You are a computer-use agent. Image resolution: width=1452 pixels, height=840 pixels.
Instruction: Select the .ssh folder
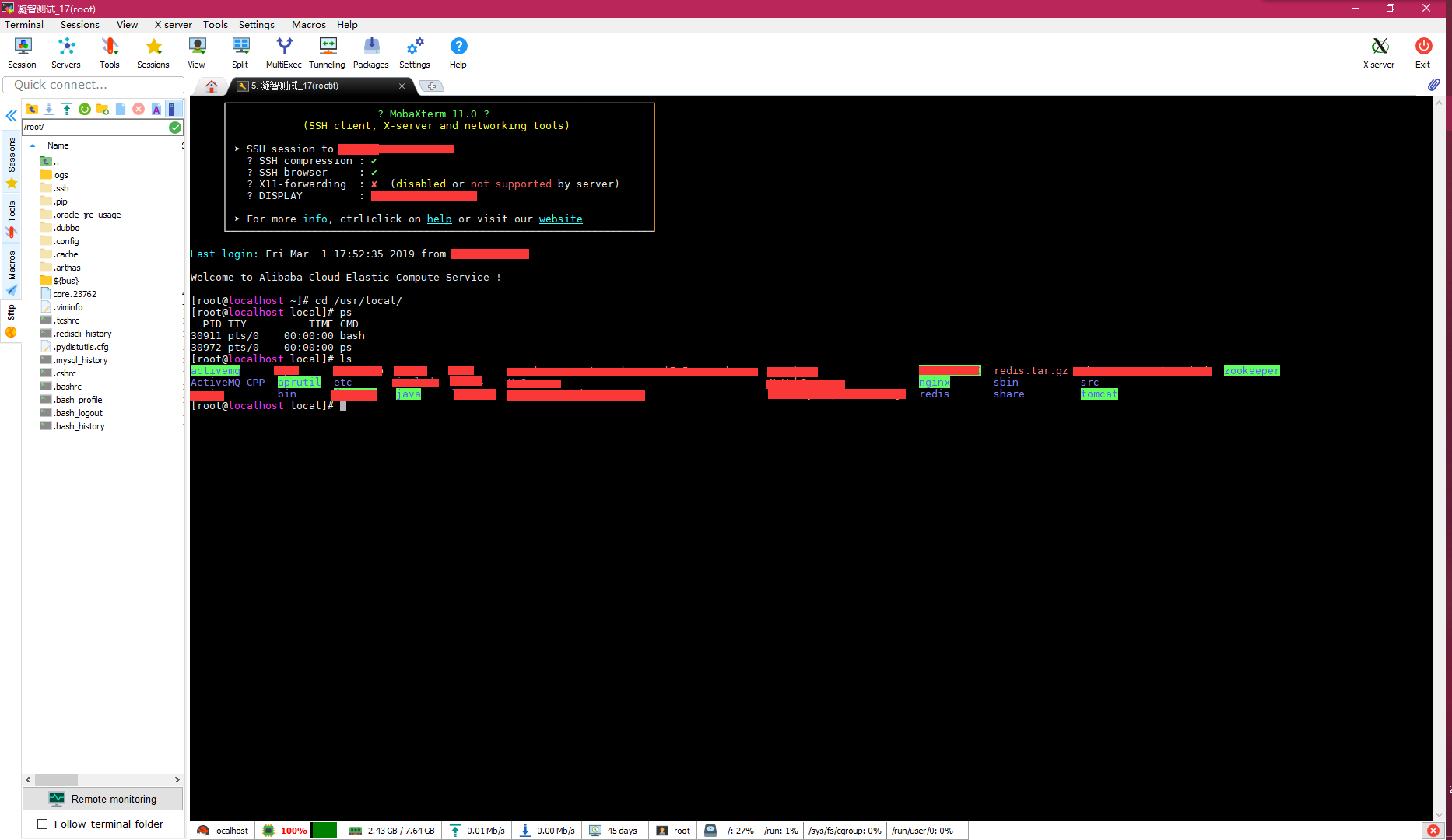[x=54, y=188]
